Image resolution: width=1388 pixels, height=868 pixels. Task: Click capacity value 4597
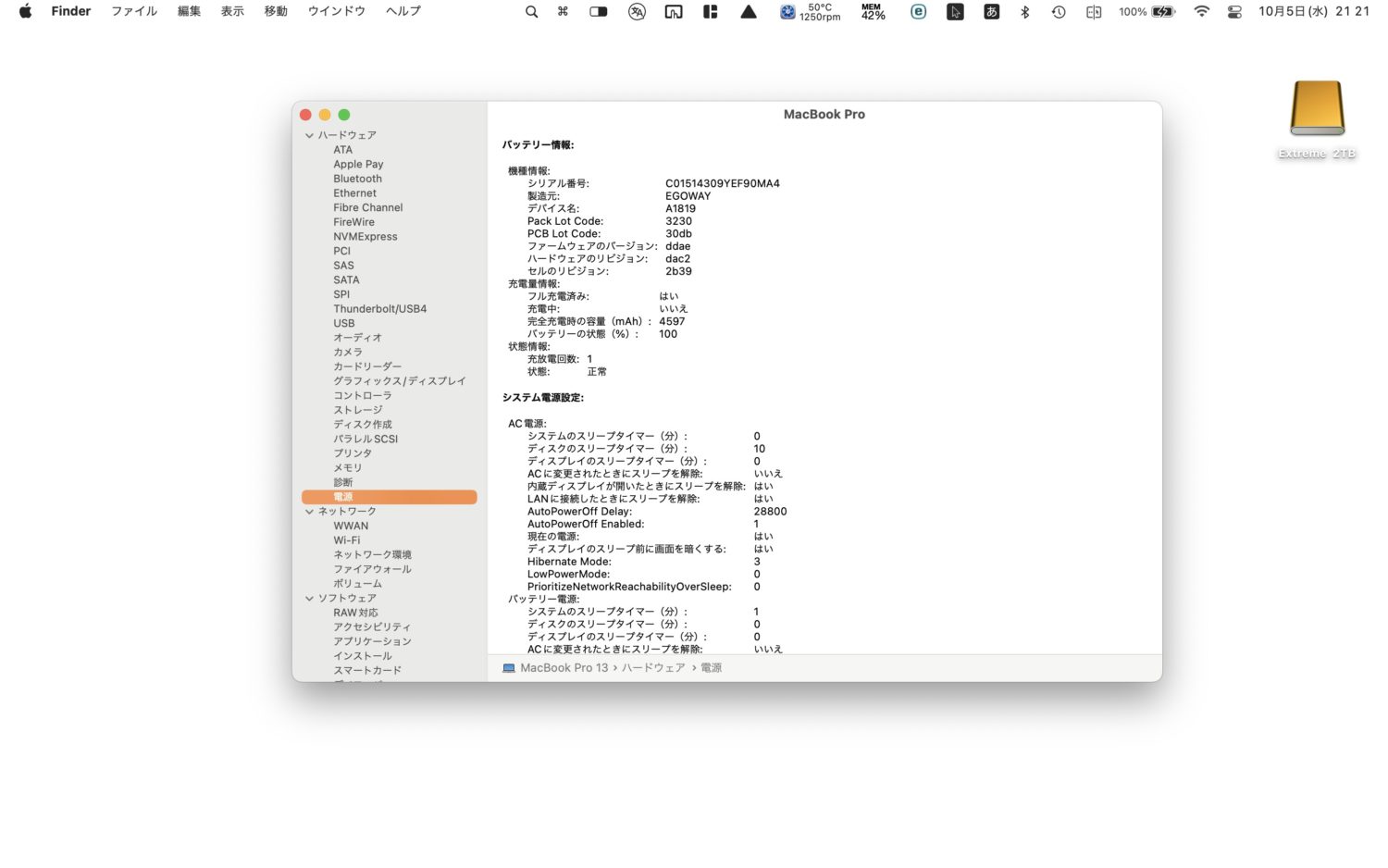coord(672,322)
